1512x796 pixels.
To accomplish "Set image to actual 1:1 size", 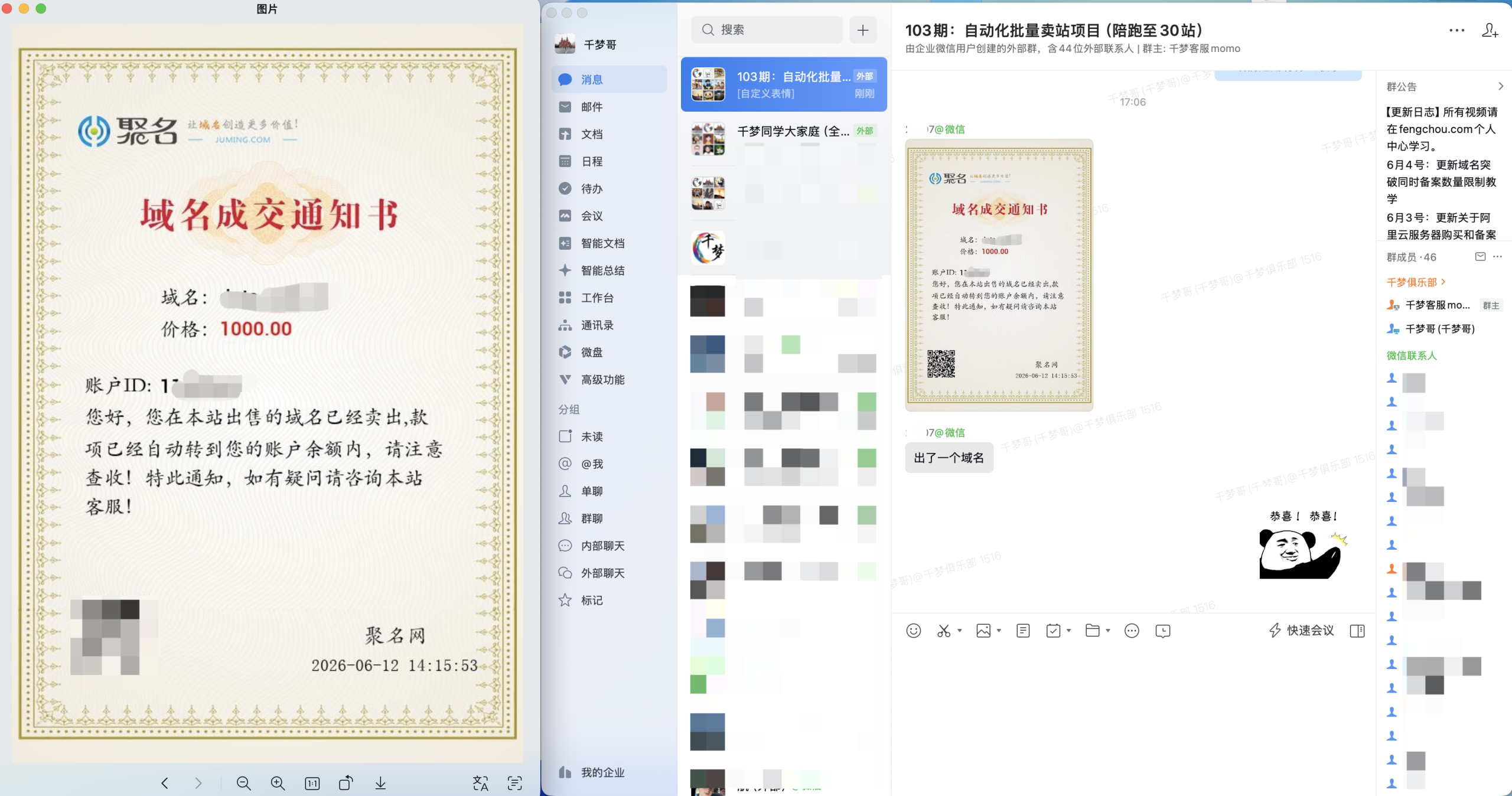I will [x=312, y=783].
